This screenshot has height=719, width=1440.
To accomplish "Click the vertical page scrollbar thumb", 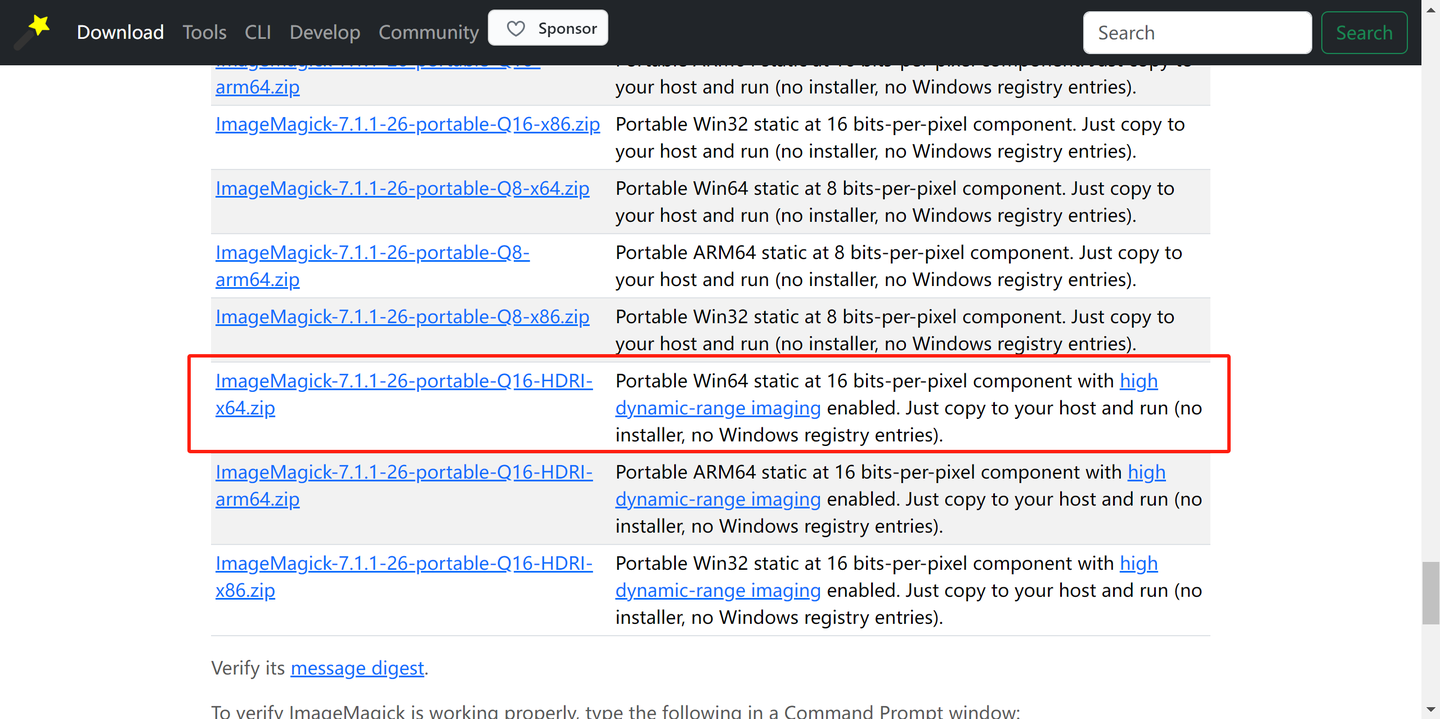I will click(1430, 593).
